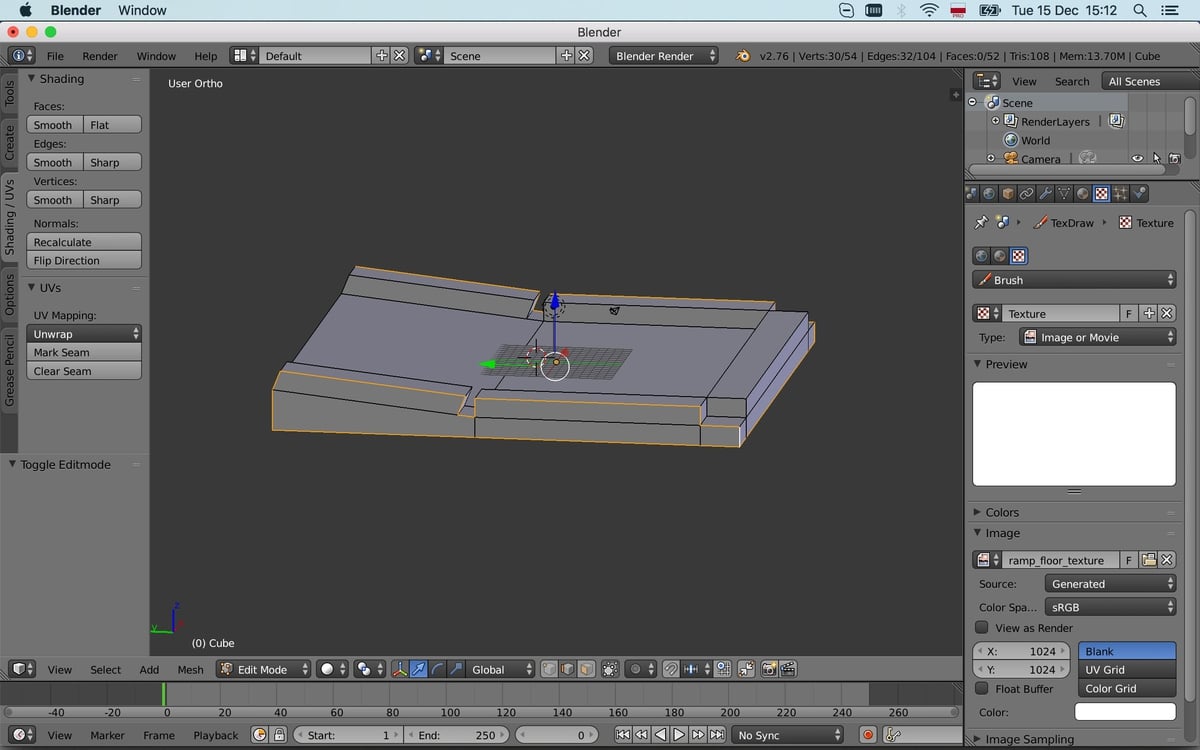This screenshot has width=1200, height=750.
Task: Open the image Source dropdown set to Generated
Action: pos(1110,582)
